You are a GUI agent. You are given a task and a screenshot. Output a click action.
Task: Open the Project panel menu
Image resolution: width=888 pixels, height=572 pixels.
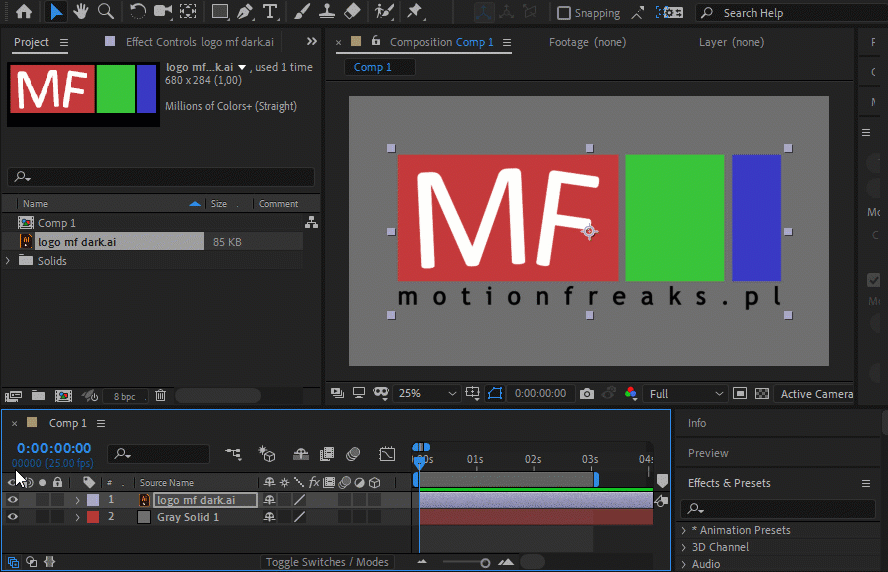pyautogui.click(x=64, y=42)
